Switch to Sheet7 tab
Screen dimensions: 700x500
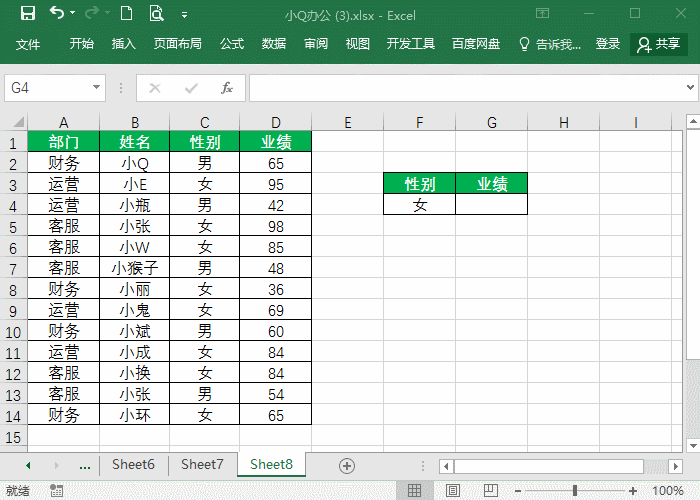tap(202, 464)
